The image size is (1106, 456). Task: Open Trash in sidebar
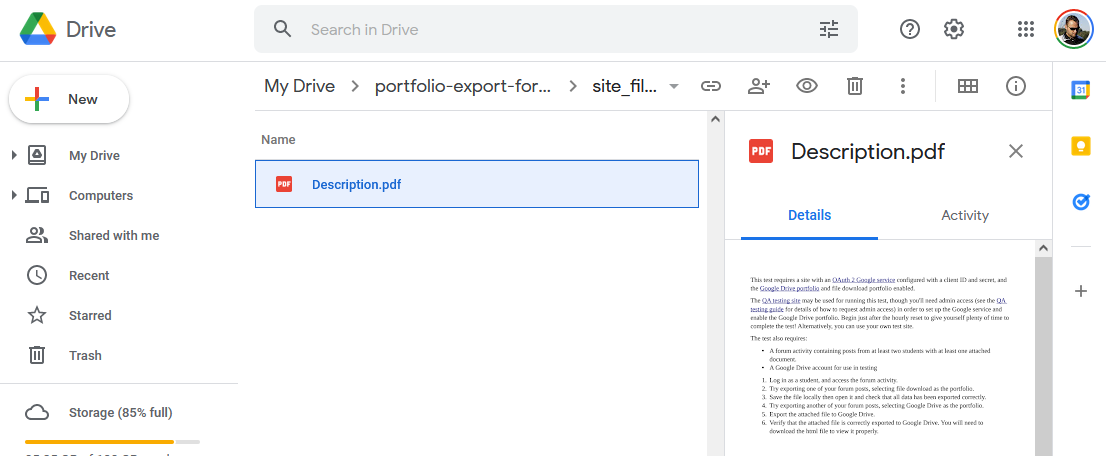point(85,355)
